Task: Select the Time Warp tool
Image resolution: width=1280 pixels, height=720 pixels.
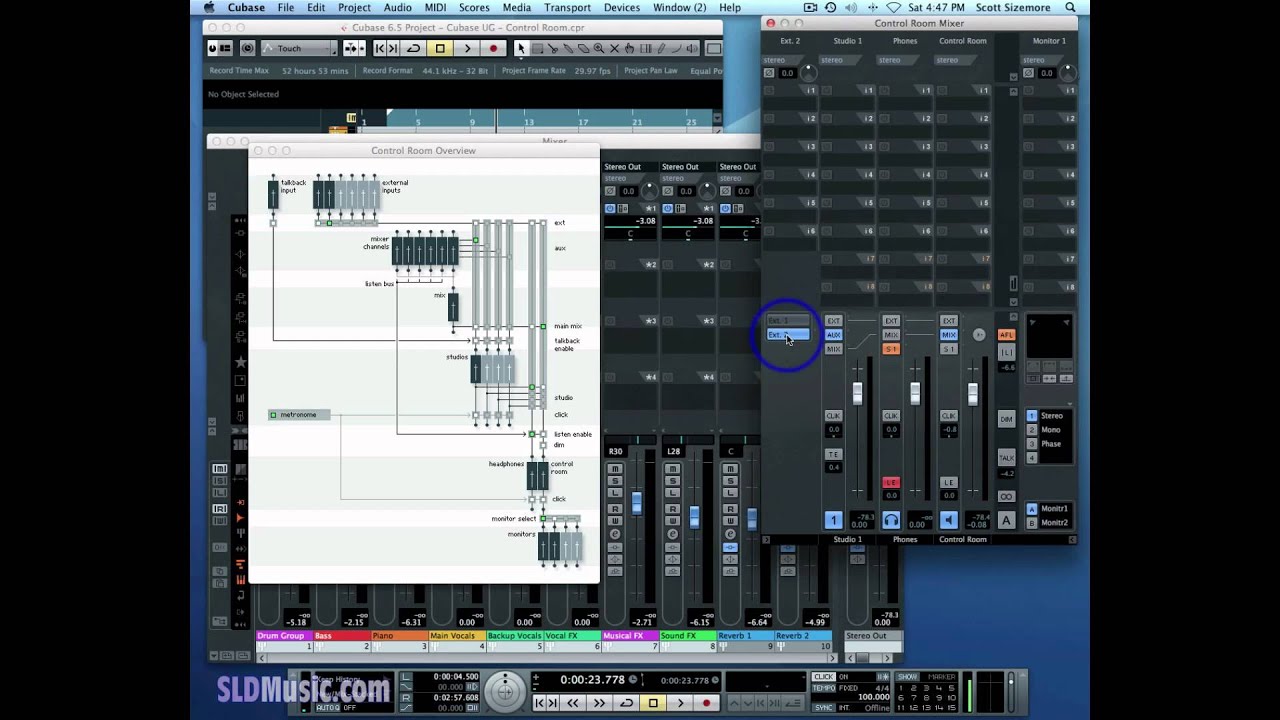Action: tap(645, 48)
